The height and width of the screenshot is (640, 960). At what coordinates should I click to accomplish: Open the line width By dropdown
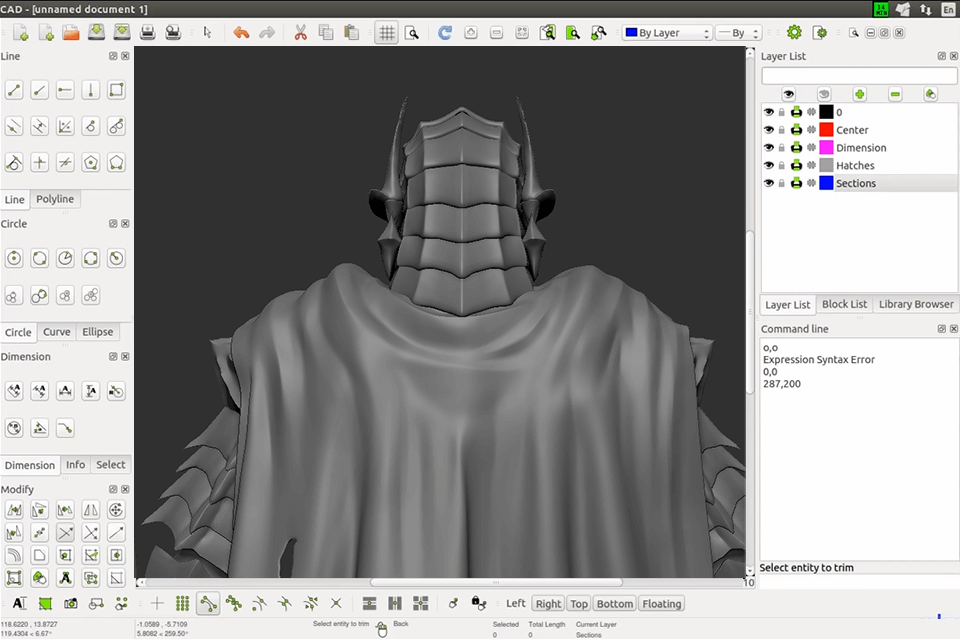tap(737, 32)
